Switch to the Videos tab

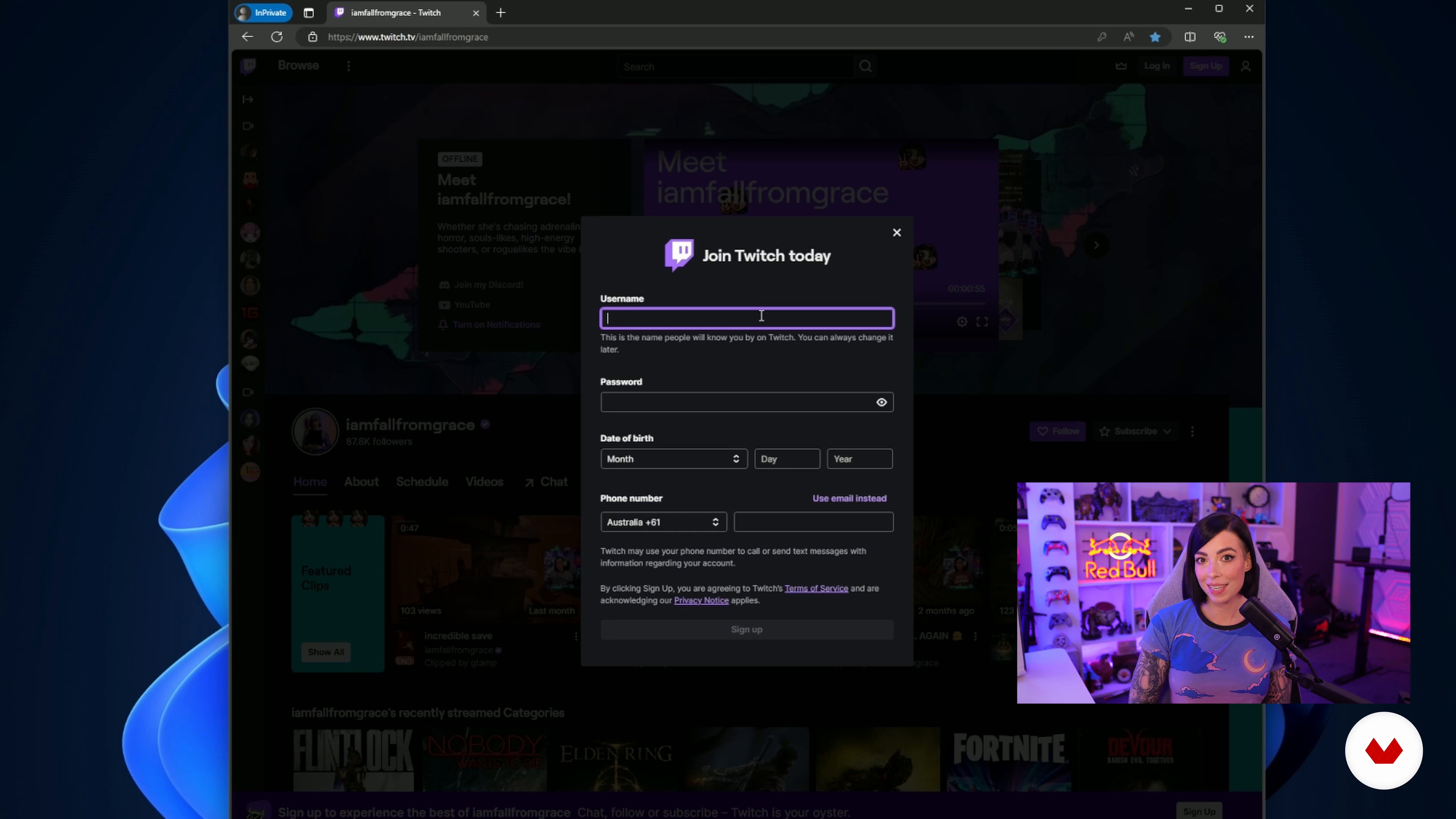tap(485, 482)
